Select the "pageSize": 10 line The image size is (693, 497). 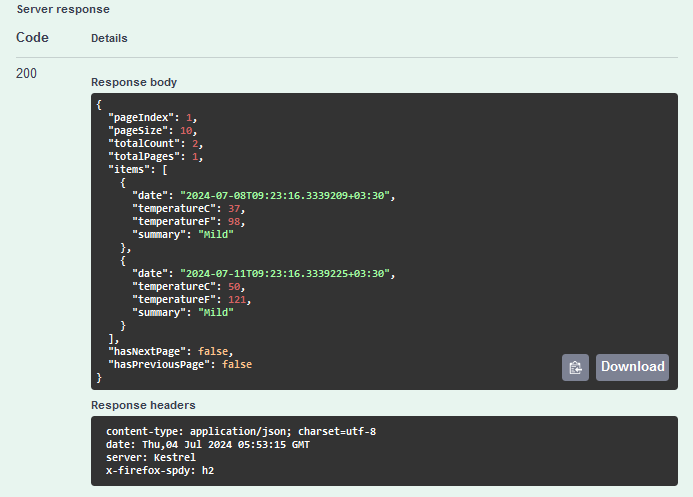[x=152, y=131]
